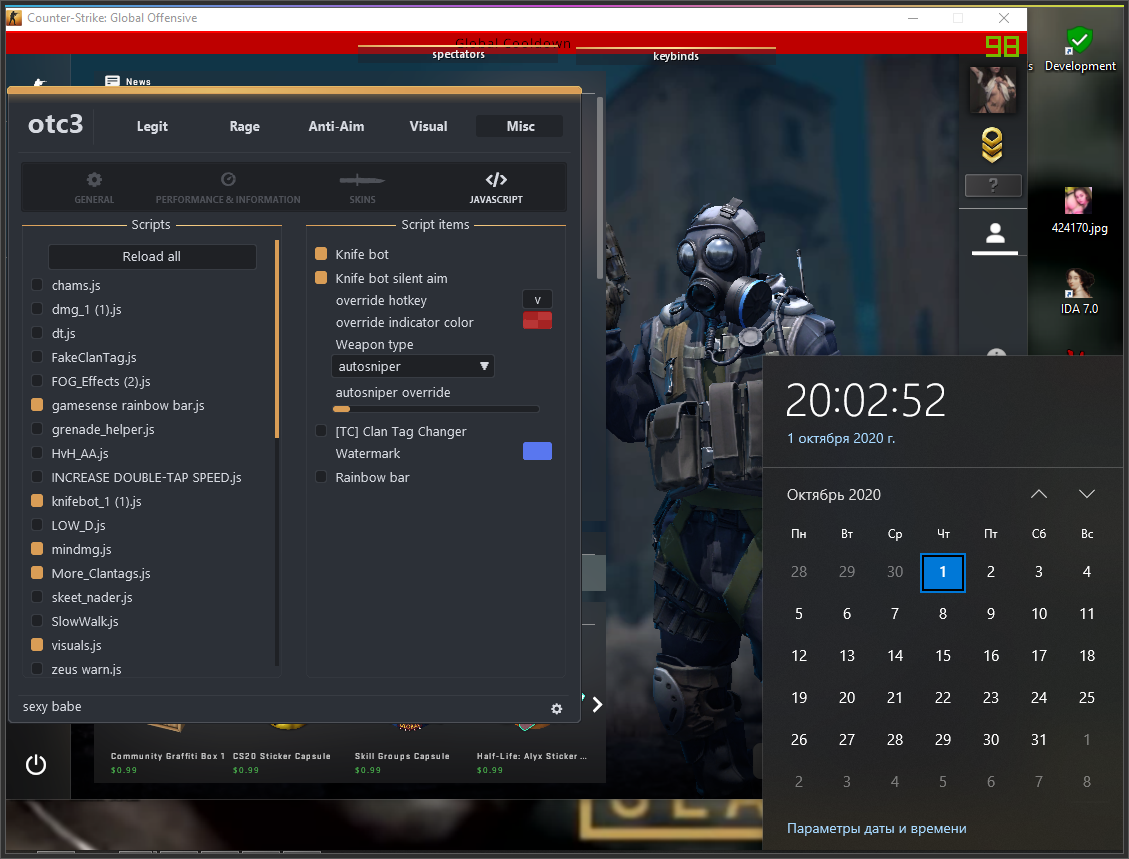Open the Weapon type autosniper dropdown
This screenshot has height=859, width=1129.
[413, 366]
